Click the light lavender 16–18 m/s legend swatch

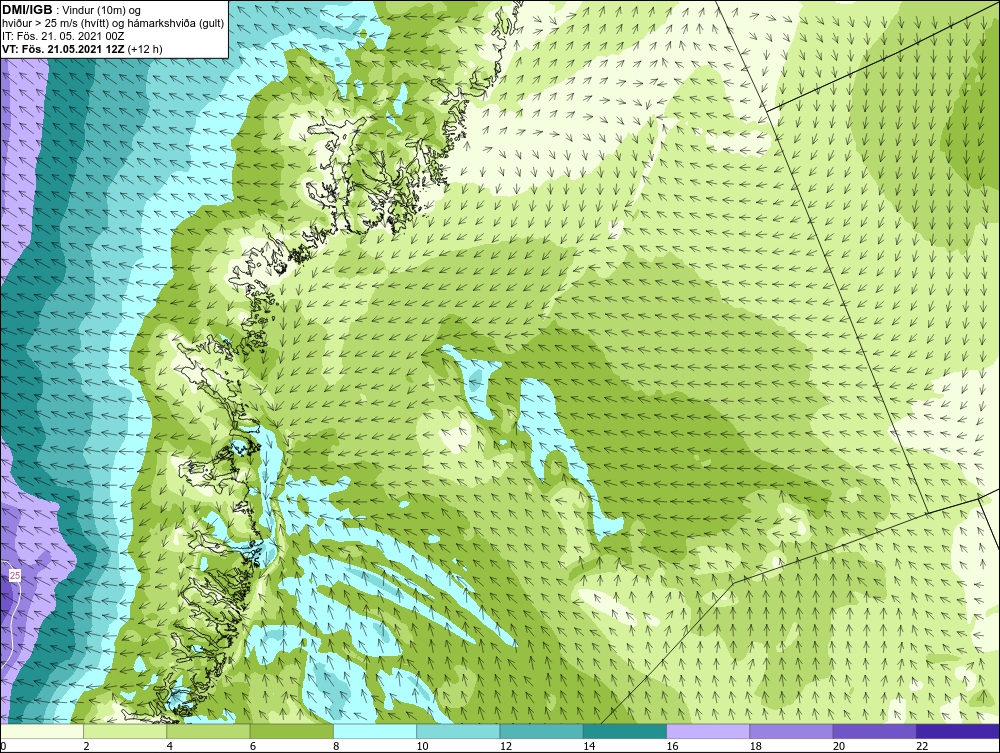708,731
